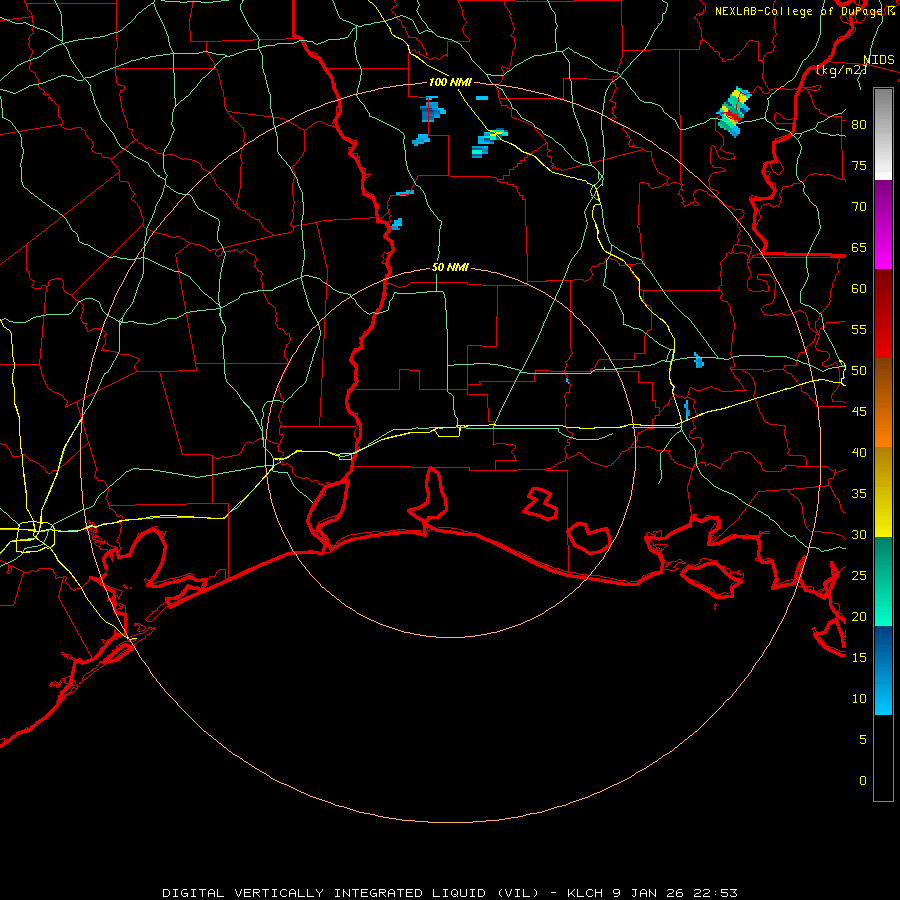Click the 0 value on the color scale
The image size is (900, 900).
point(862,781)
